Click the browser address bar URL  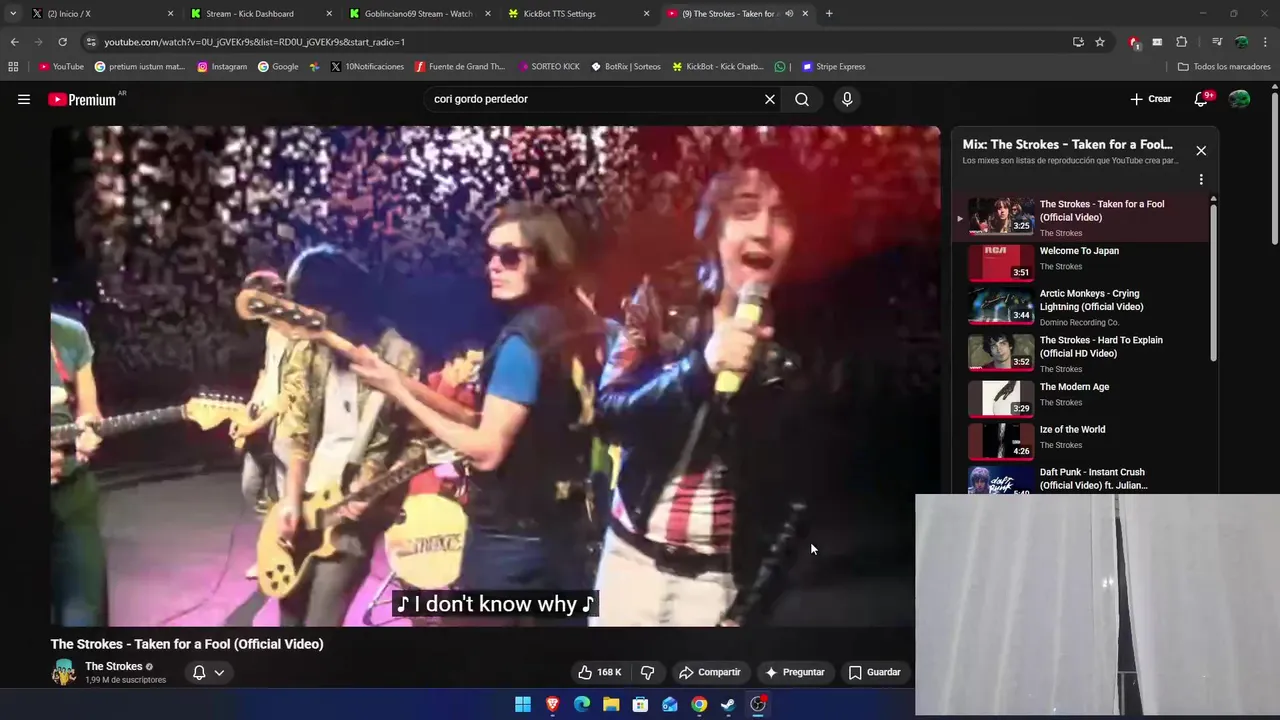click(254, 42)
